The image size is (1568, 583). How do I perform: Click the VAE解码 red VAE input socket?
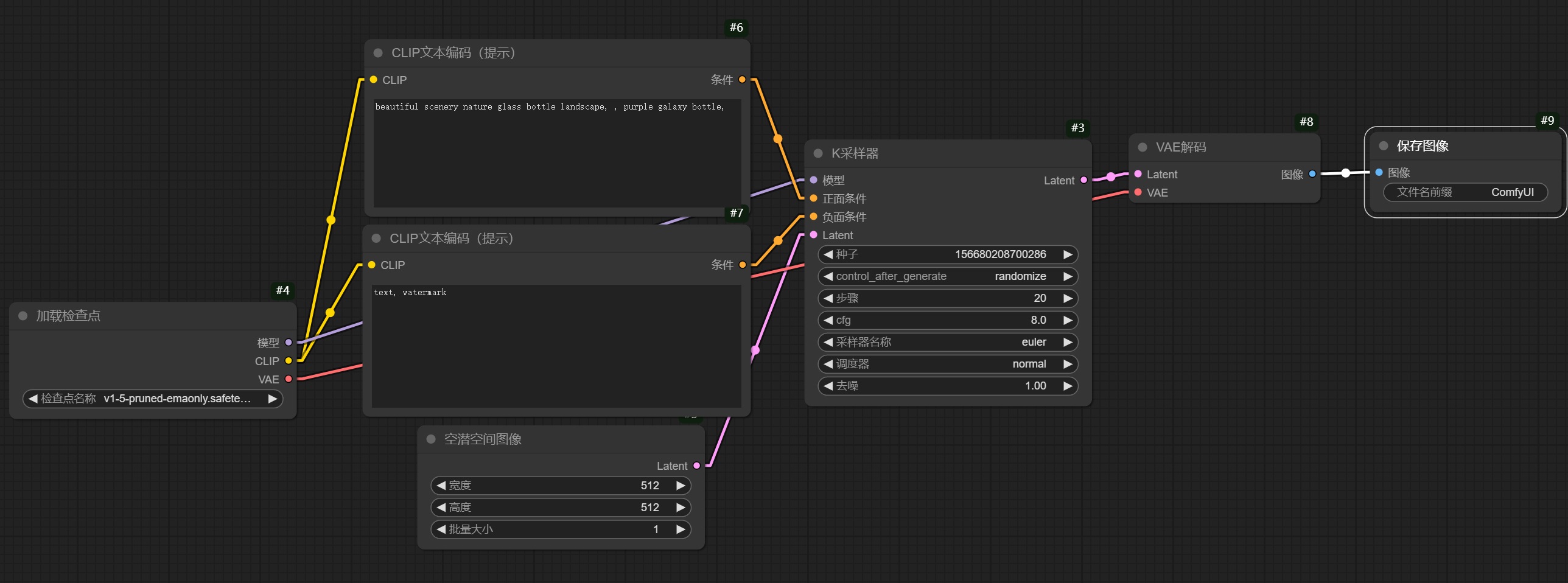[1138, 192]
